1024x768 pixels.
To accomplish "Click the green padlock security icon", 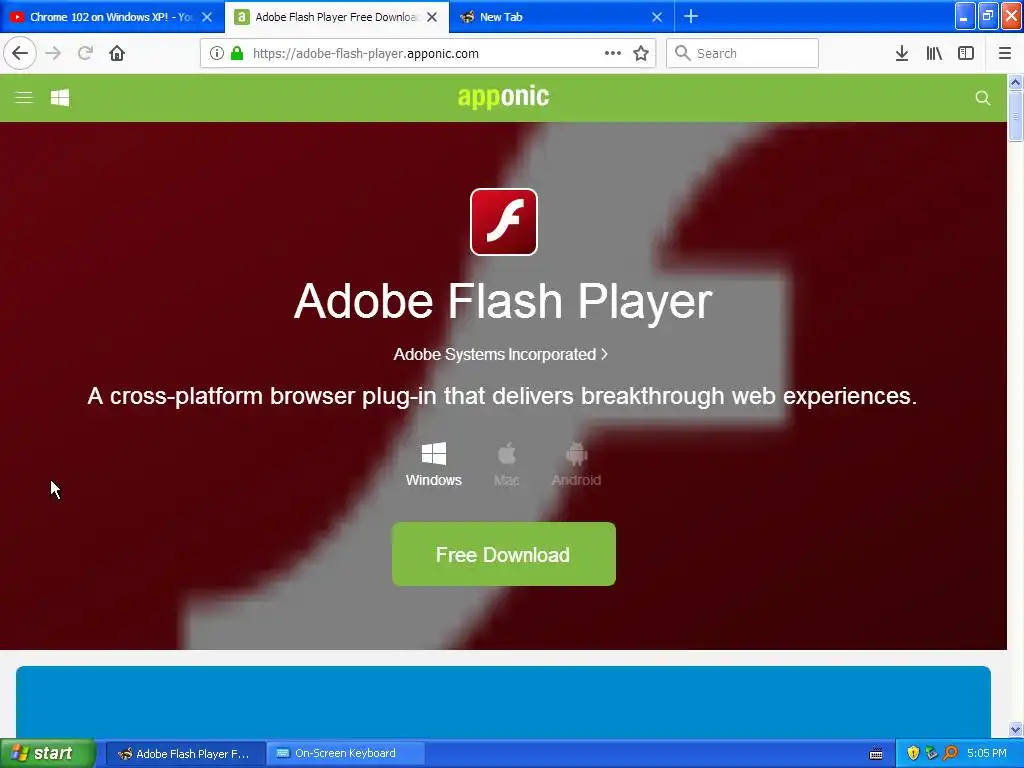I will (x=237, y=53).
